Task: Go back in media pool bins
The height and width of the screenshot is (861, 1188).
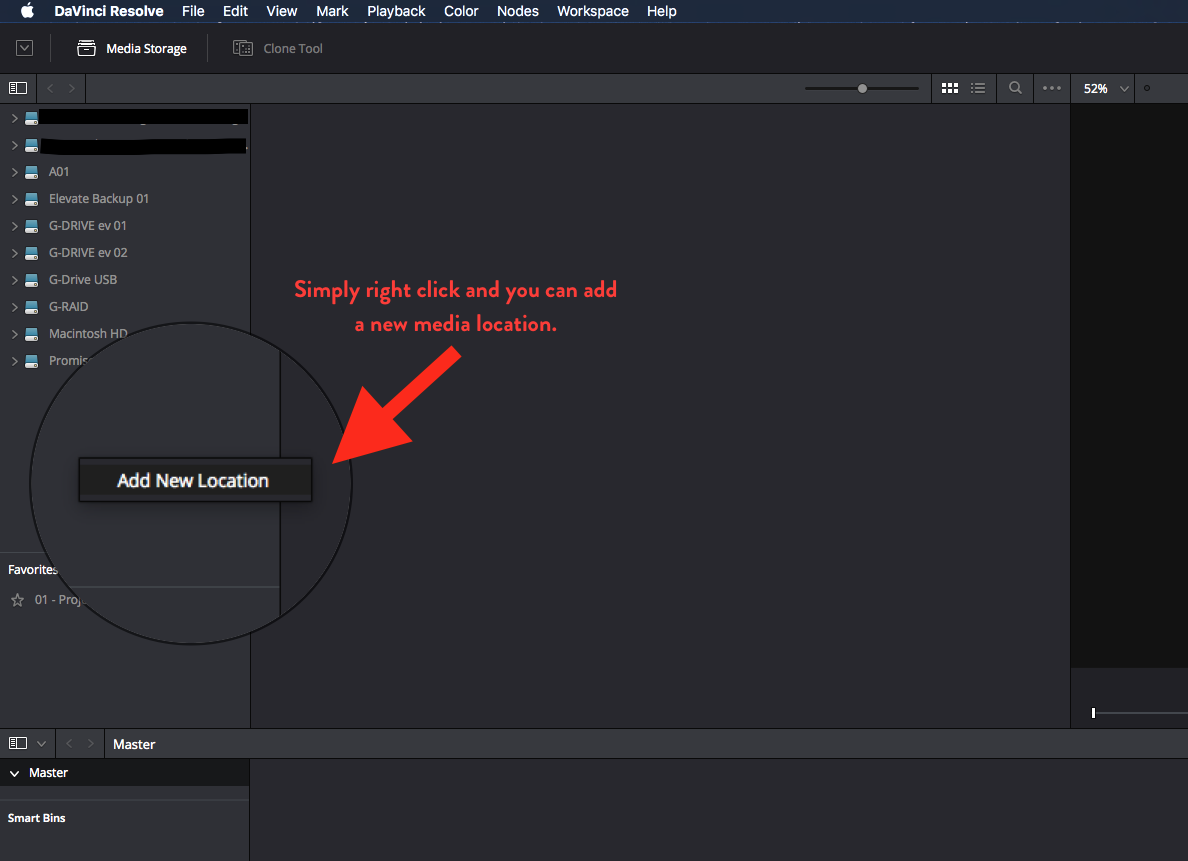Action: 69,744
